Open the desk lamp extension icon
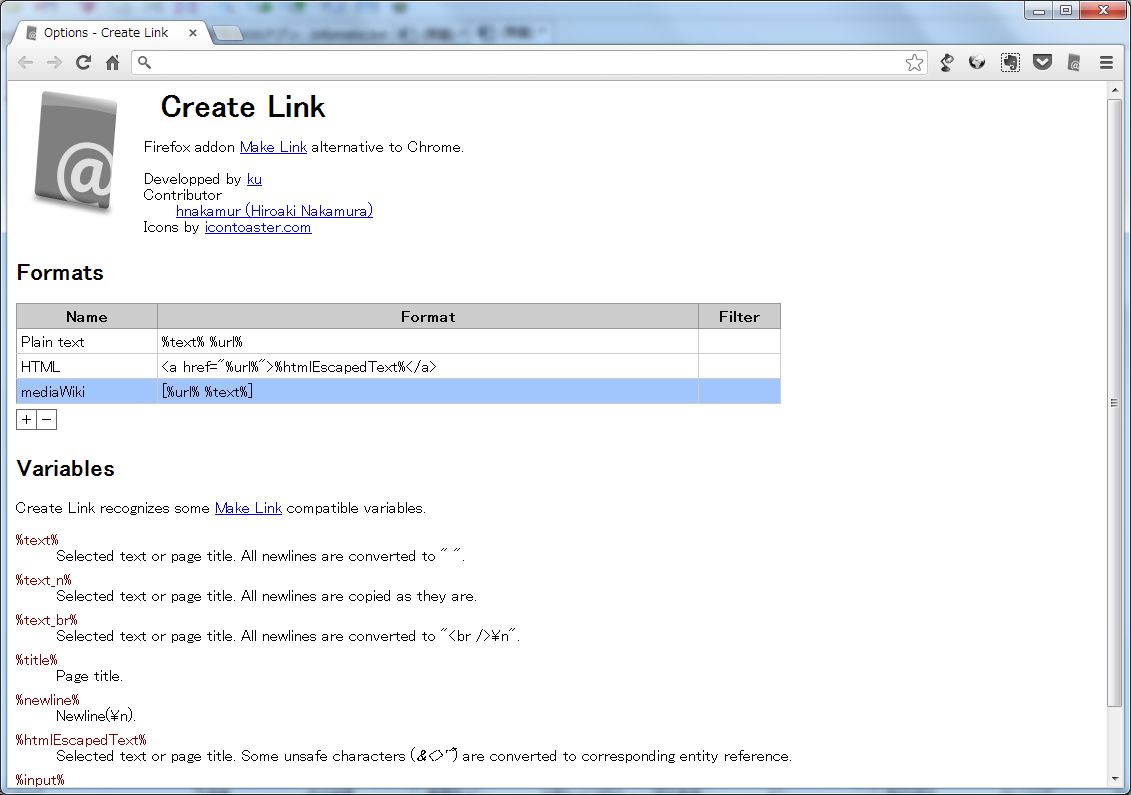 (946, 63)
